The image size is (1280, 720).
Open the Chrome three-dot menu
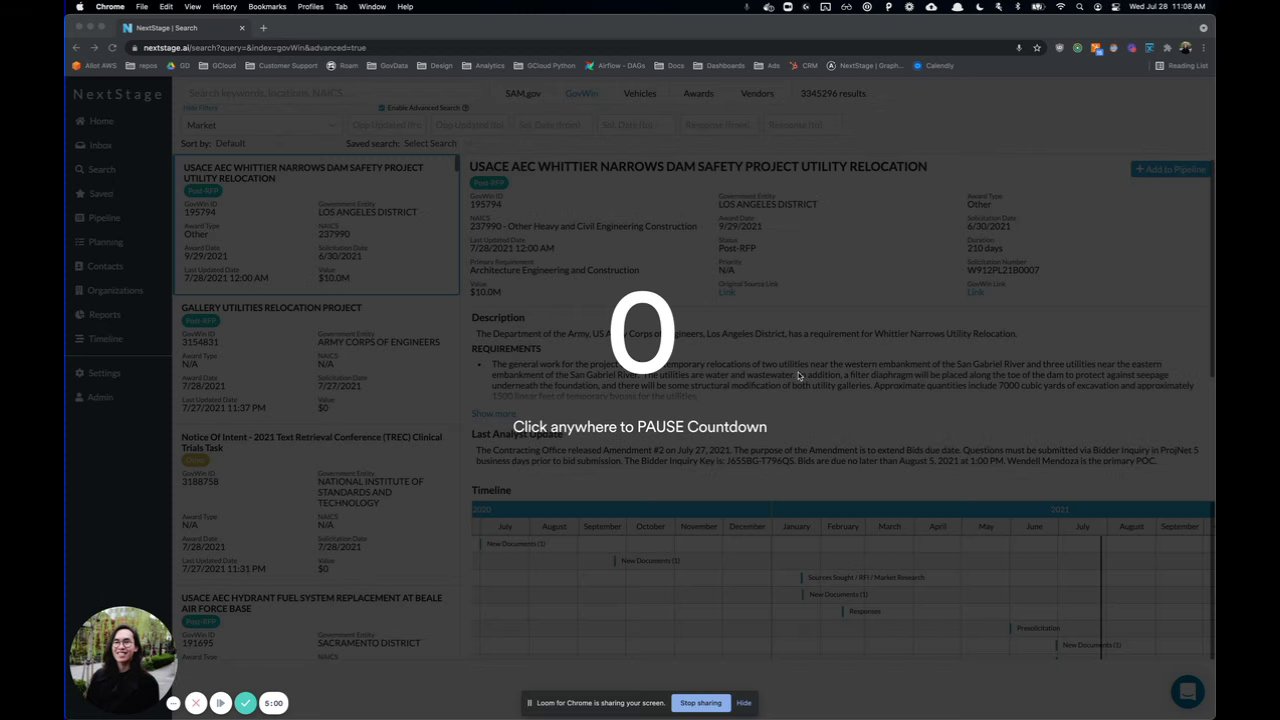(1203, 48)
